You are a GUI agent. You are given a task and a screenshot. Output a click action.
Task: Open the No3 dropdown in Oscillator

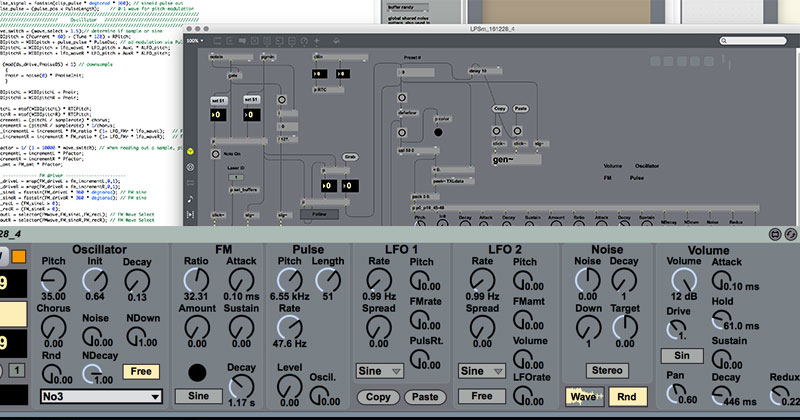(101, 397)
